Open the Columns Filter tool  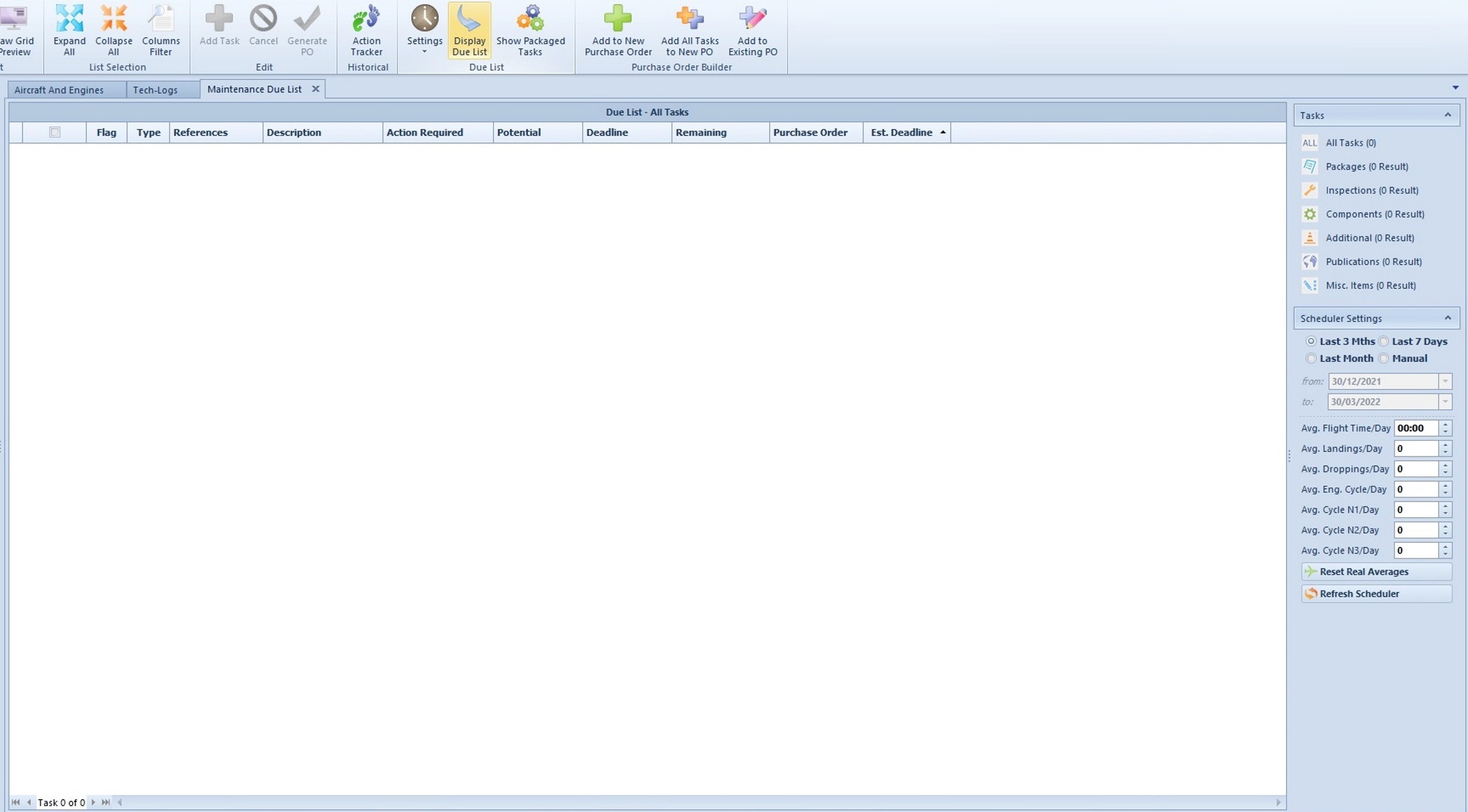161,30
